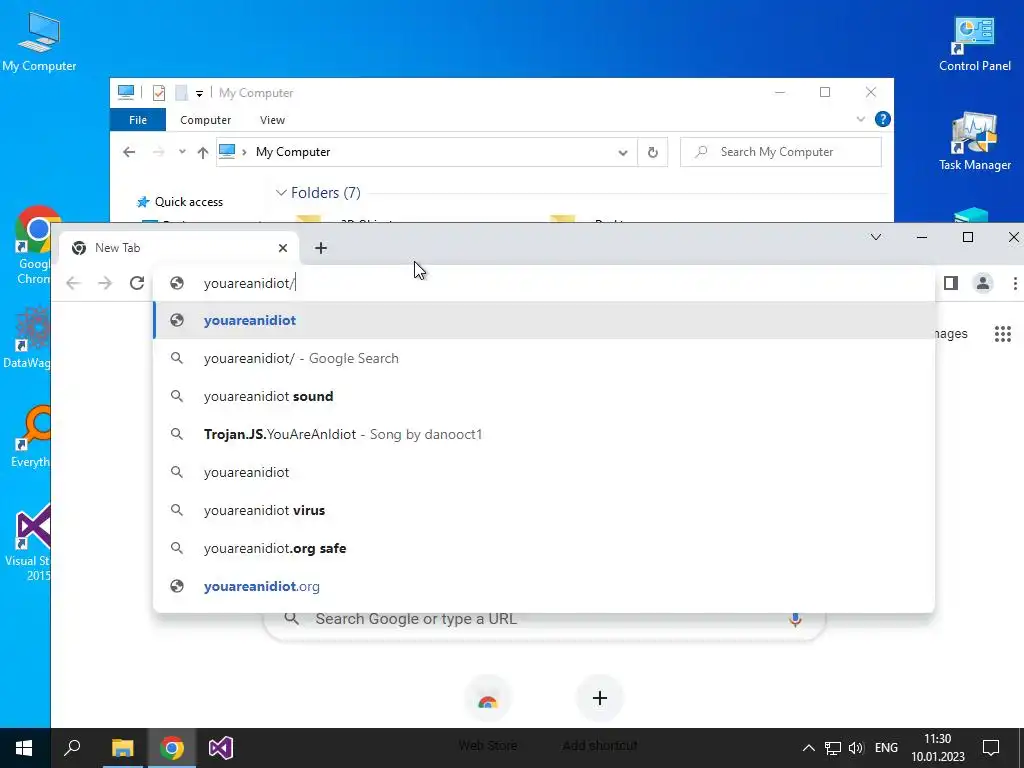Go back in My Computer window
Screen dimensions: 1024x768
pos(129,152)
